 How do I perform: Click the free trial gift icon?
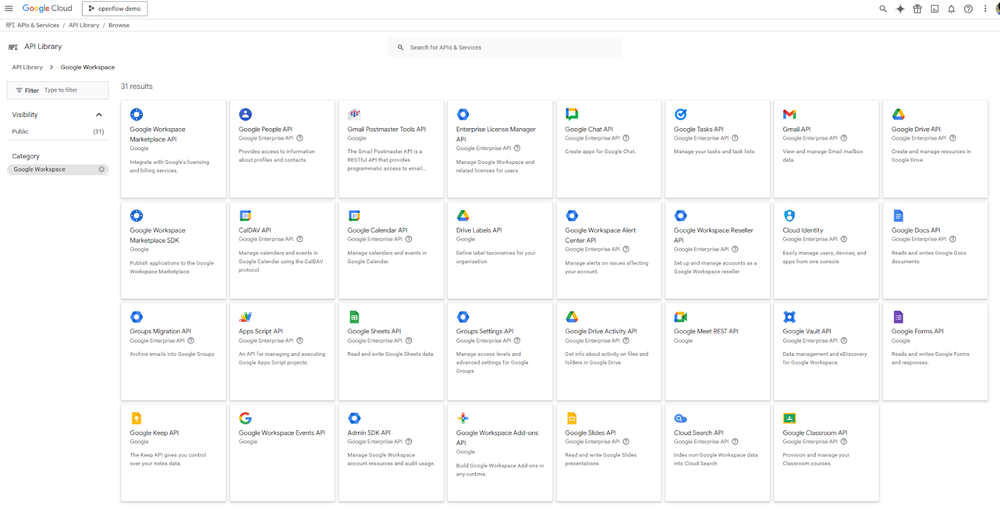917,8
